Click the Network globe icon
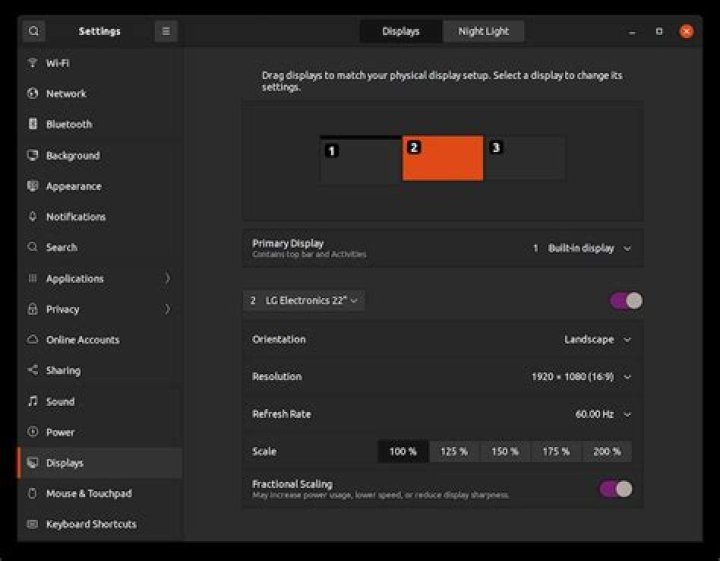Image resolution: width=720 pixels, height=561 pixels. (33, 93)
